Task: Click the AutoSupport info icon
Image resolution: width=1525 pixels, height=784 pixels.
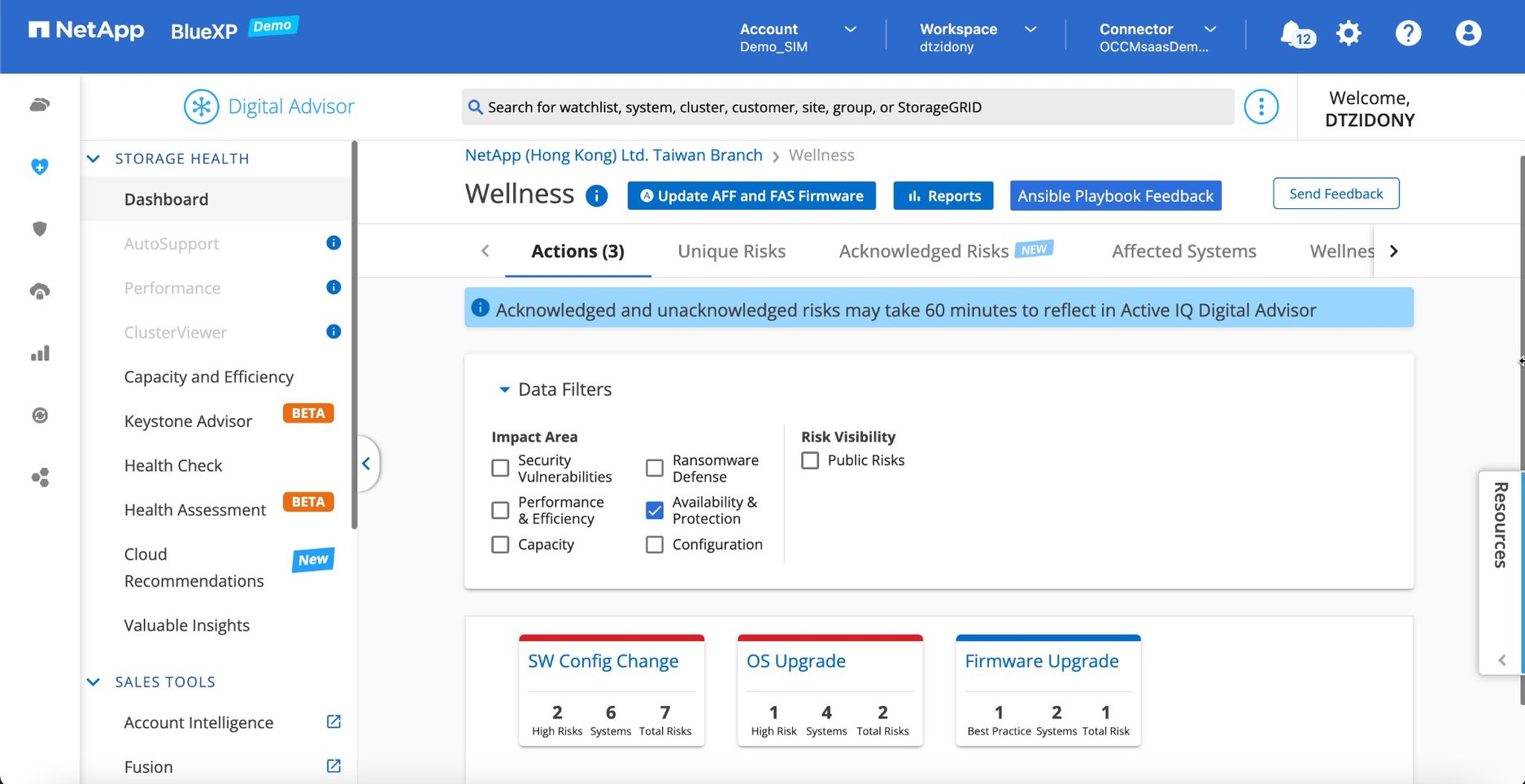Action: pos(333,243)
